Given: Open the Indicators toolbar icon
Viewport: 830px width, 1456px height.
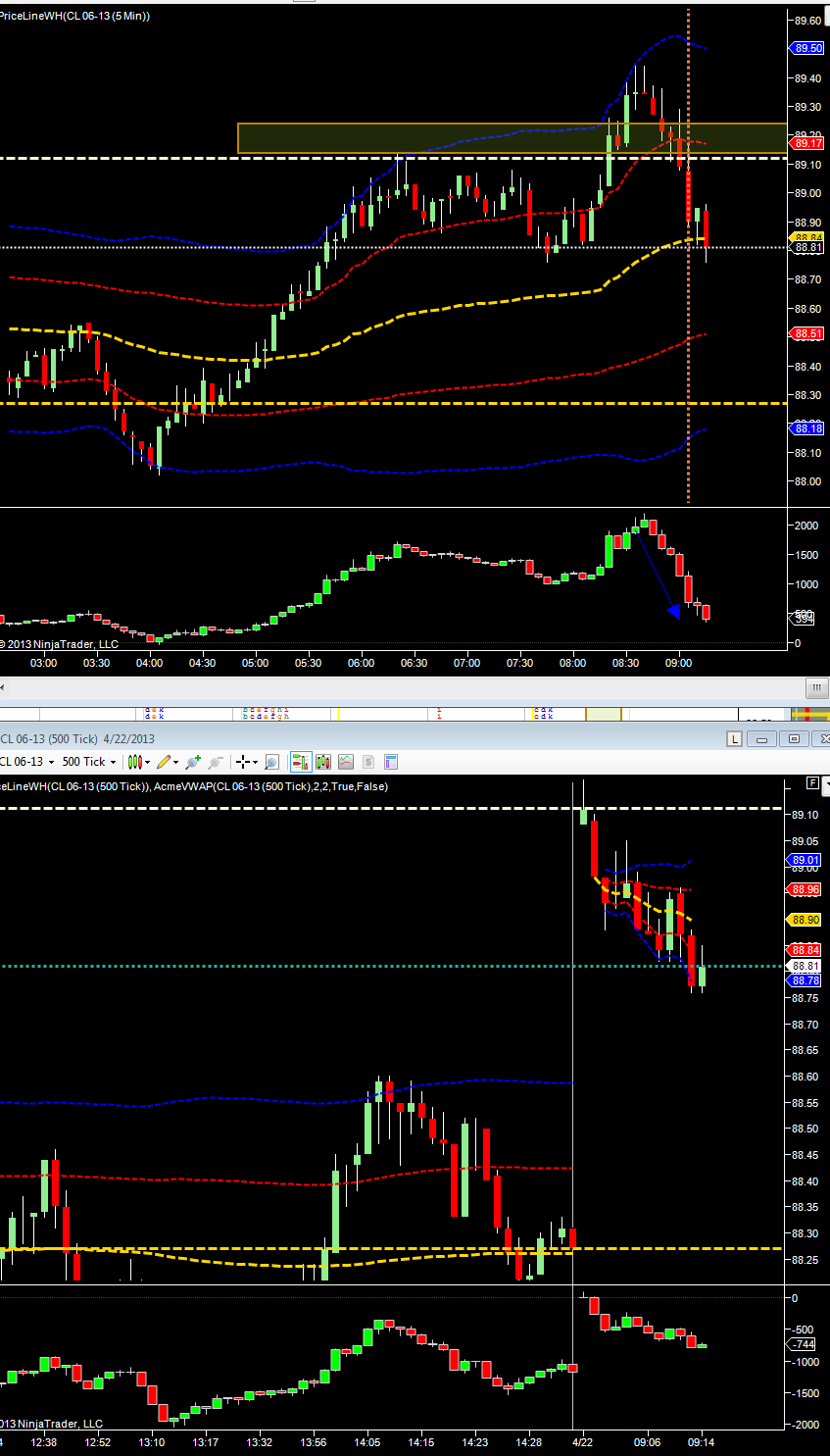Looking at the screenshot, I should click(x=346, y=762).
